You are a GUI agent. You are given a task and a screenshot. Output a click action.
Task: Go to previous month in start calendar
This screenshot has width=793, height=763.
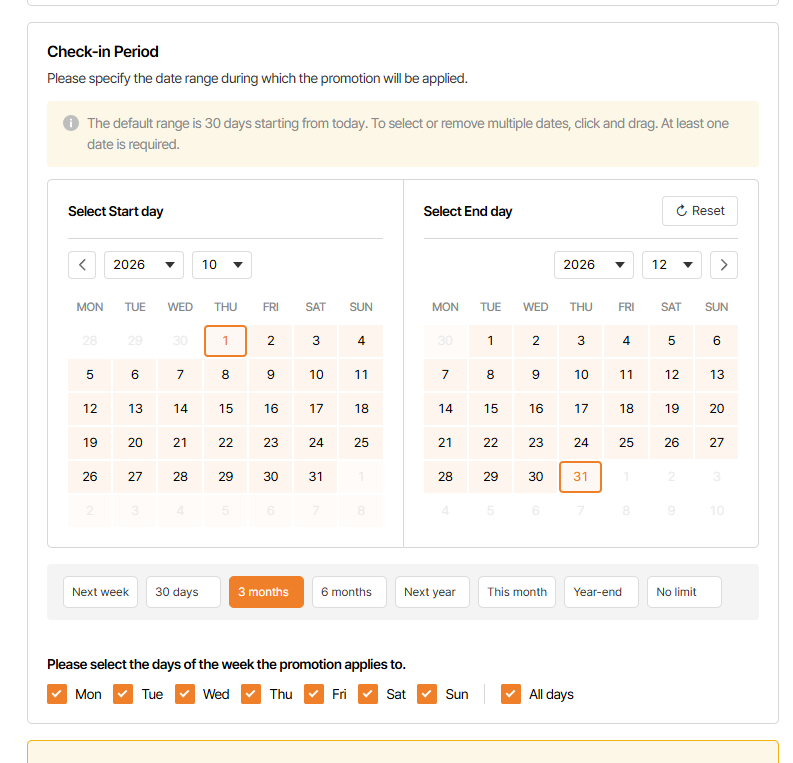coord(82,265)
